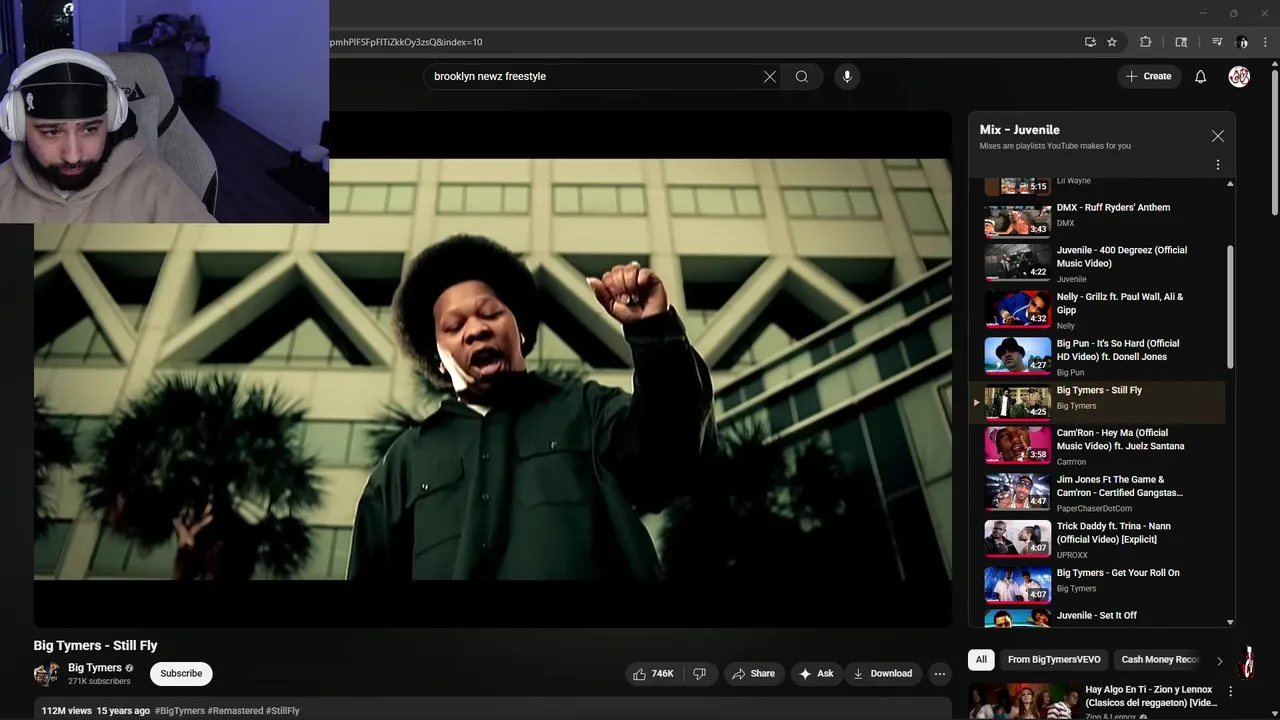
Task: Click the page vertical scrollbar
Action: (x=1274, y=140)
